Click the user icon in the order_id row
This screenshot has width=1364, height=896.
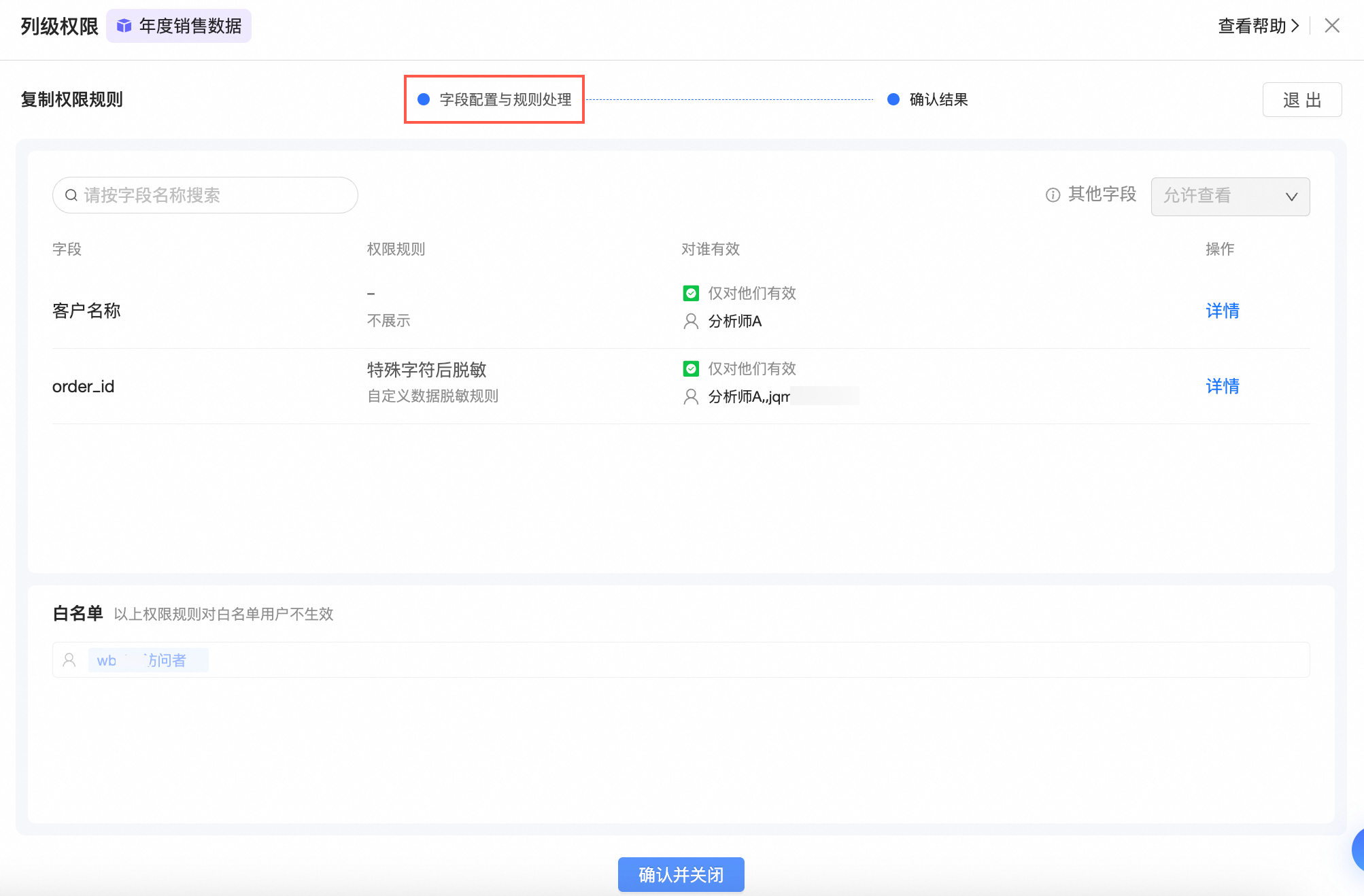pyautogui.click(x=691, y=396)
